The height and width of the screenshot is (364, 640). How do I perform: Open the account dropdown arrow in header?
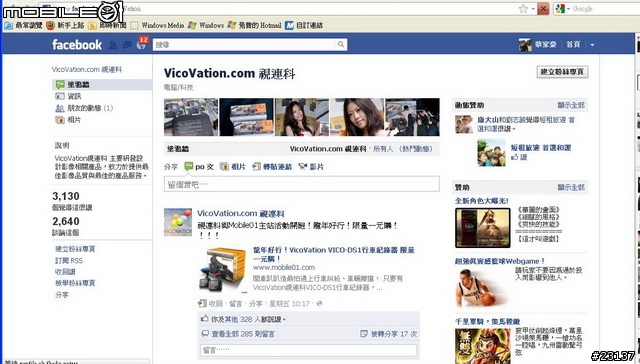click(592, 44)
